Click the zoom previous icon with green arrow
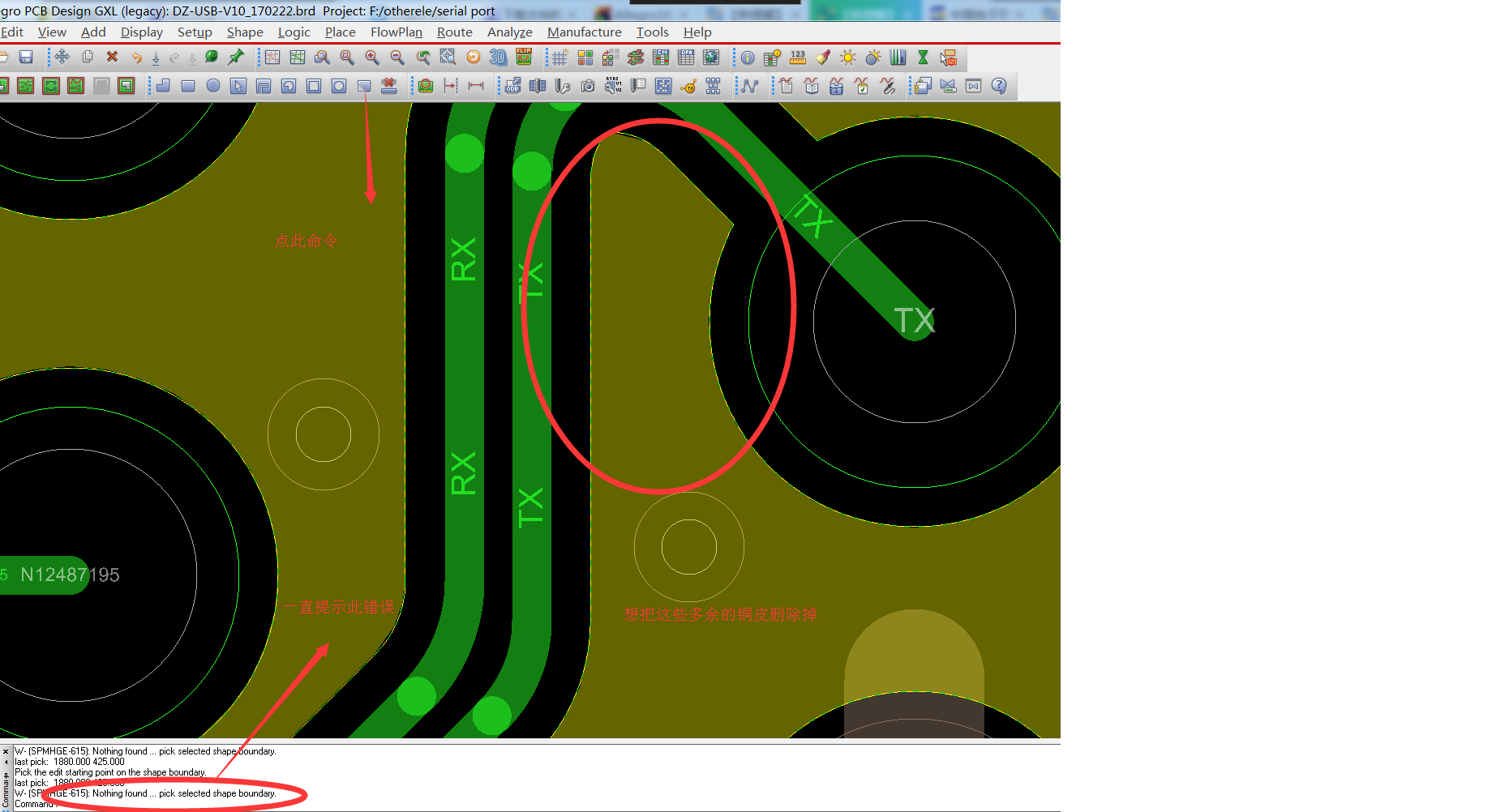Image resolution: width=1509 pixels, height=812 pixels. [423, 58]
